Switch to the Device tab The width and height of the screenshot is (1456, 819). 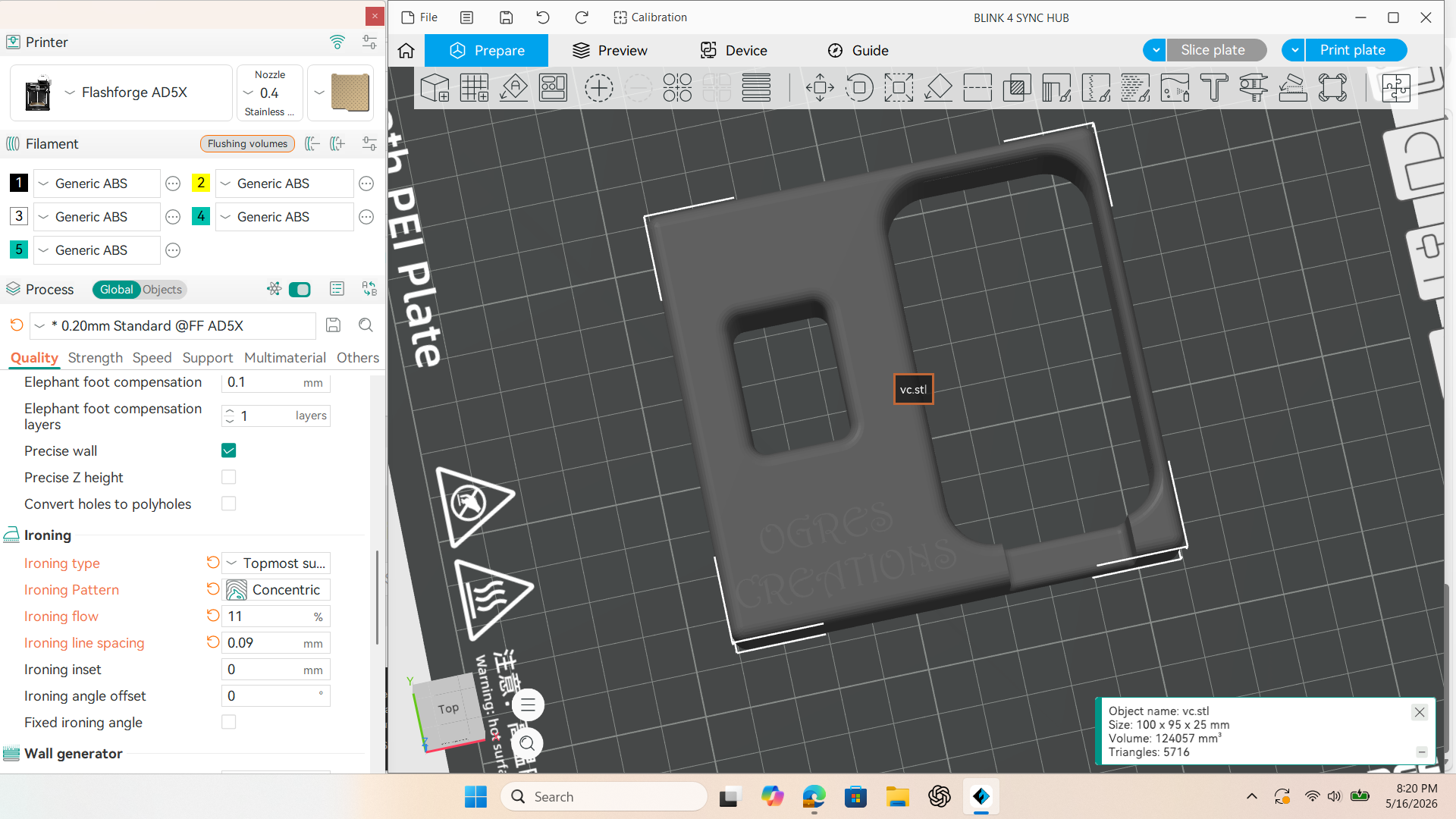[x=734, y=51]
